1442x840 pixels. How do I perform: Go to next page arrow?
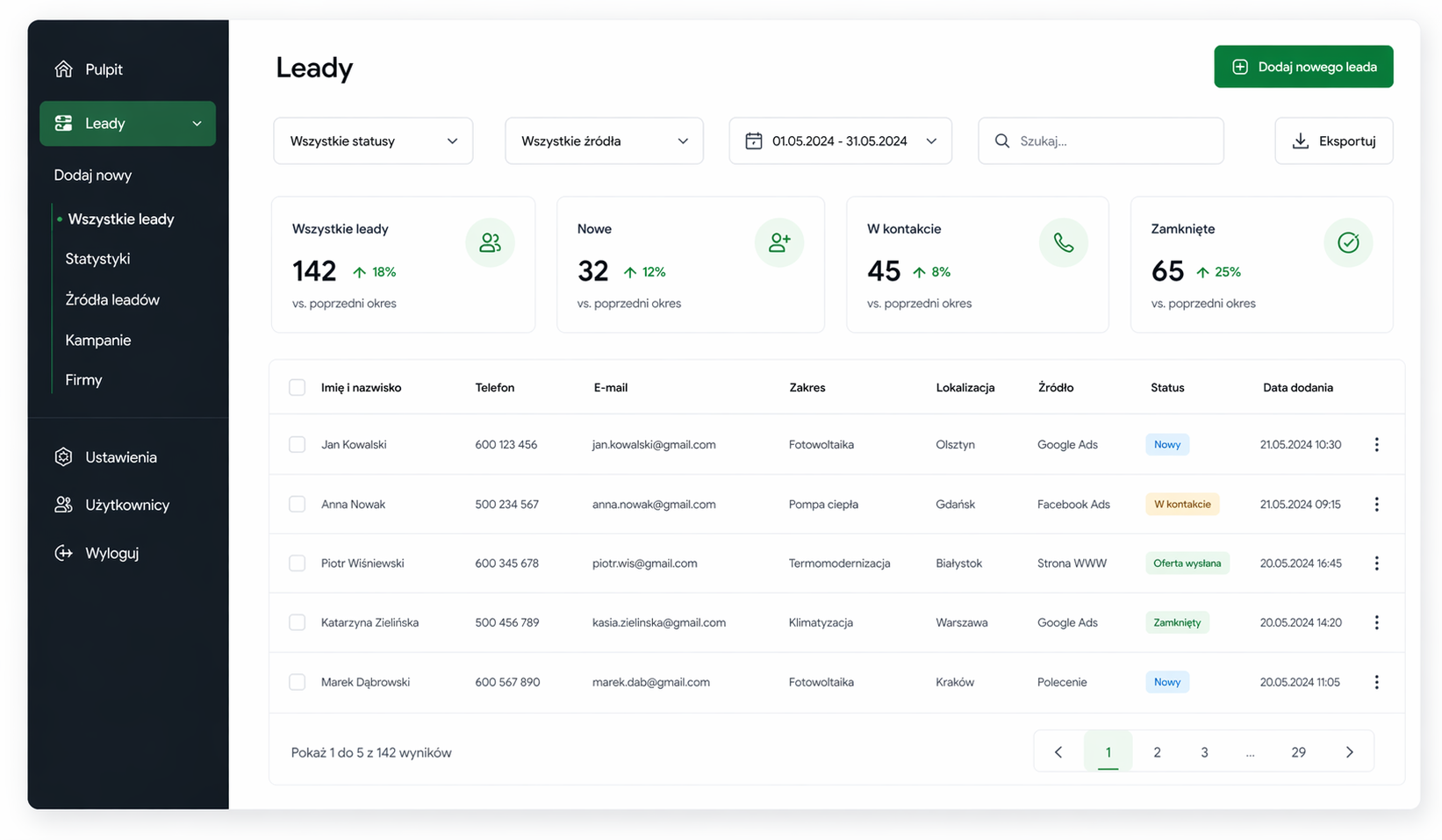point(1350,752)
